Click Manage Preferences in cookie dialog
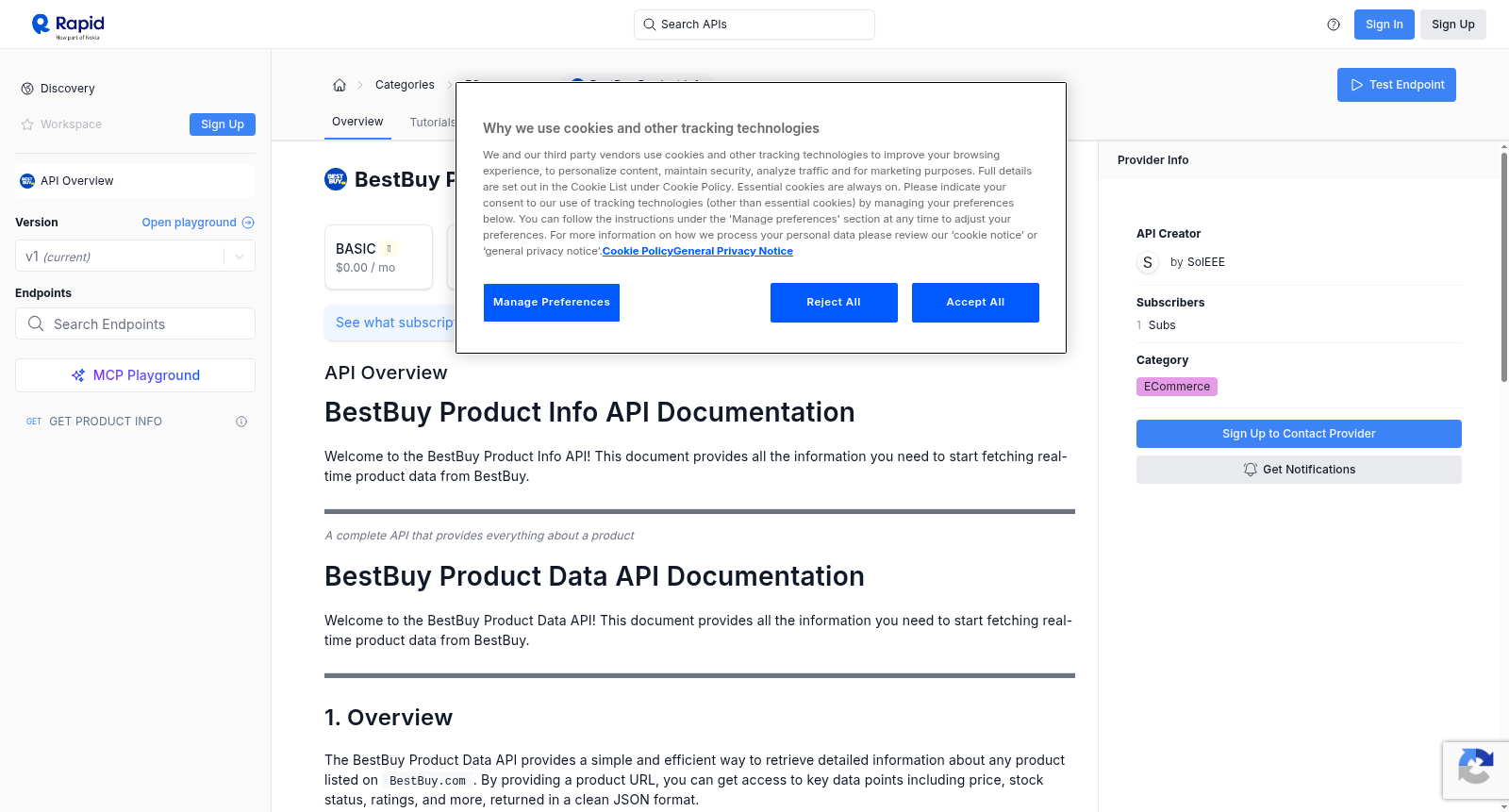The height and width of the screenshot is (812, 1509). (552, 303)
